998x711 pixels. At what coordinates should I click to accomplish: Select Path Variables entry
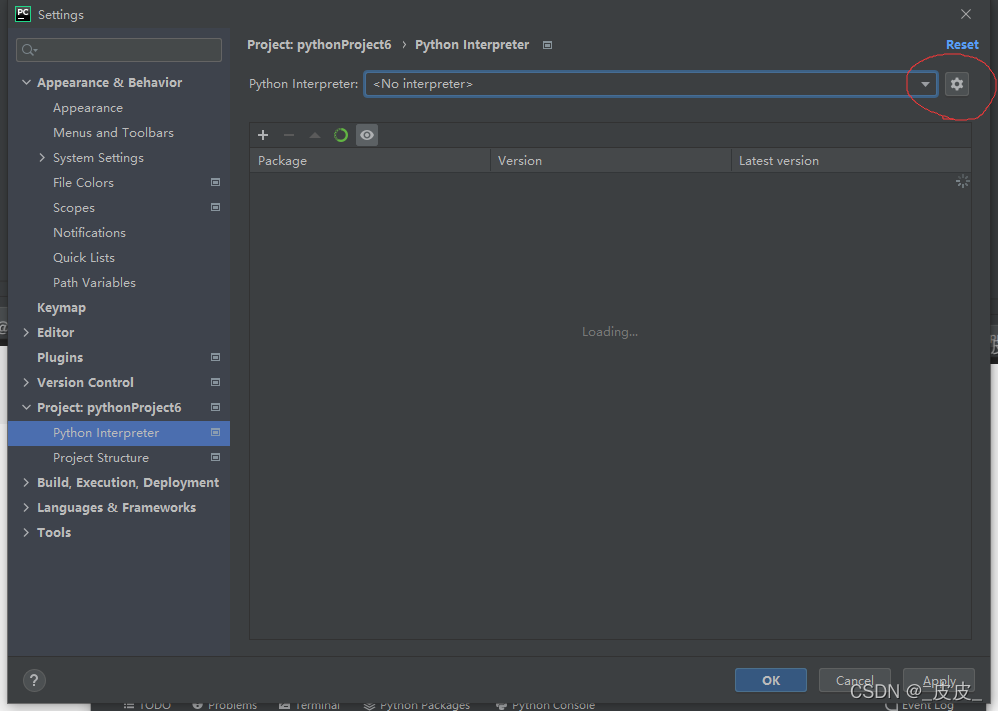pos(94,283)
